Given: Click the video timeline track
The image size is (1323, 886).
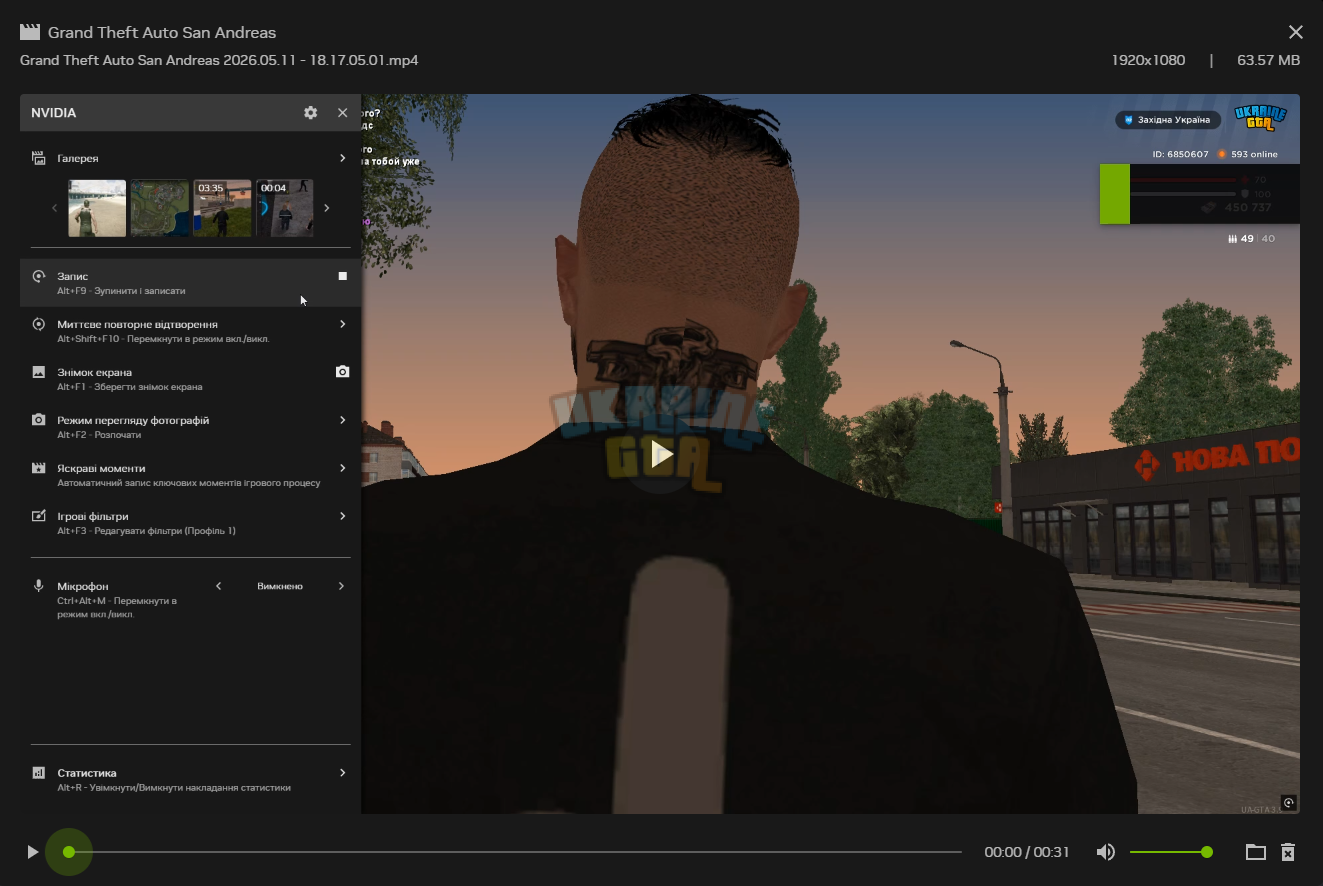Looking at the screenshot, I should click(515, 852).
